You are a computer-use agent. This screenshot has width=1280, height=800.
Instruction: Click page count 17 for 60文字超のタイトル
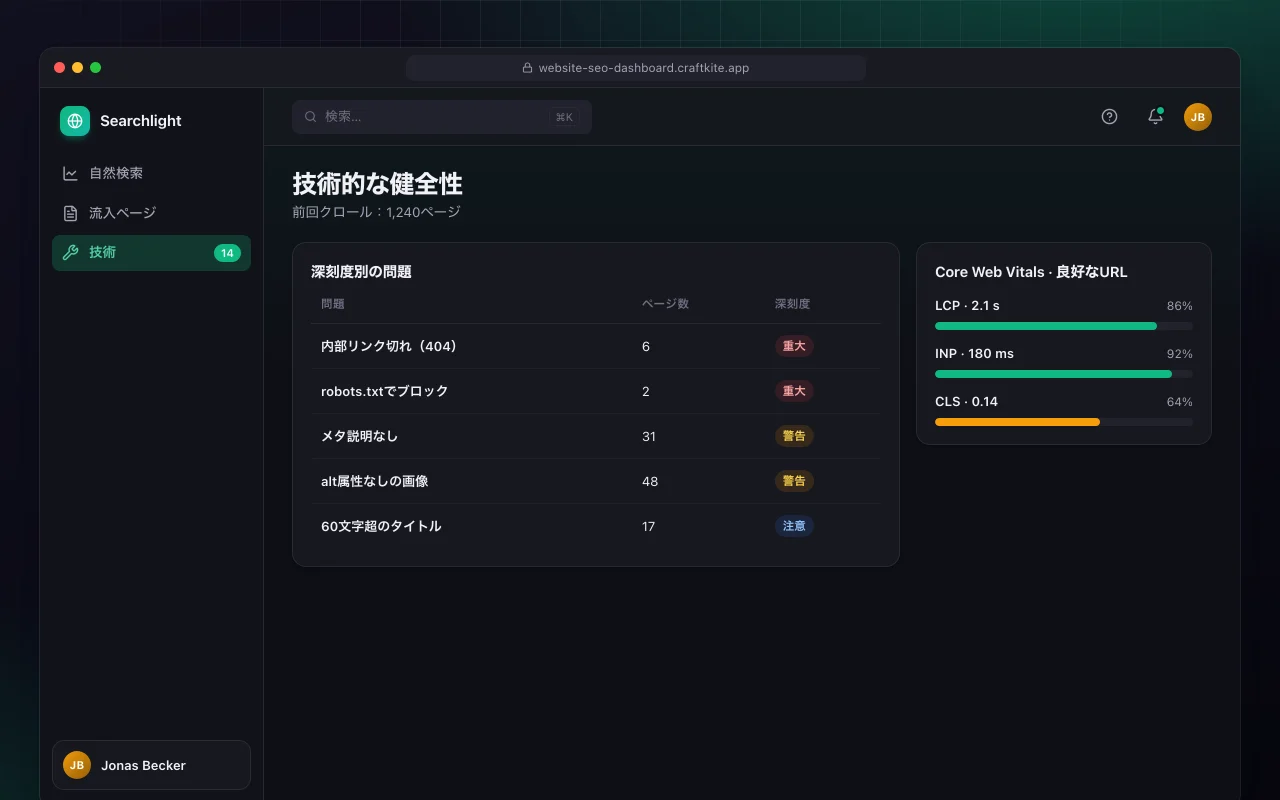648,527
